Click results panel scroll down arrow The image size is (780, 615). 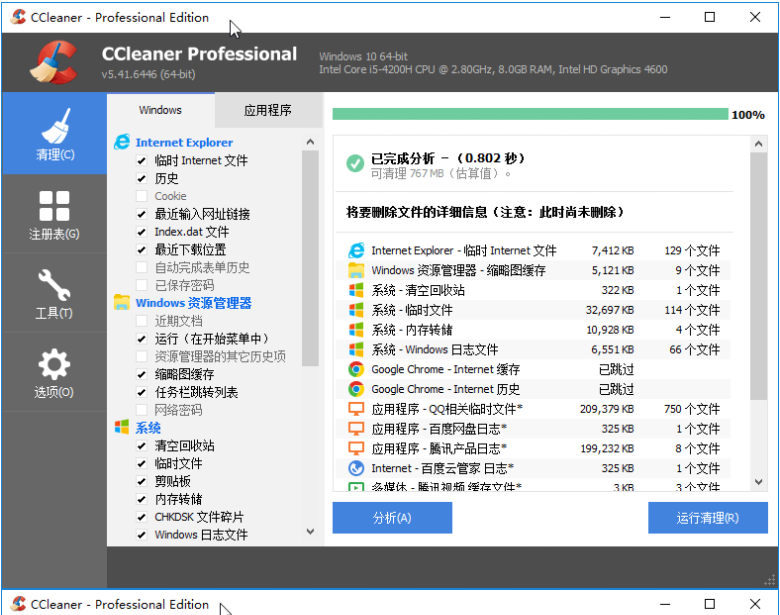759,482
